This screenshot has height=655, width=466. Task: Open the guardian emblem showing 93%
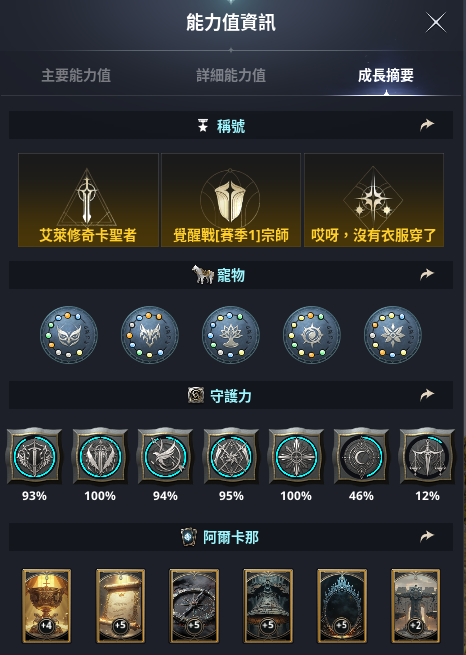point(34,456)
